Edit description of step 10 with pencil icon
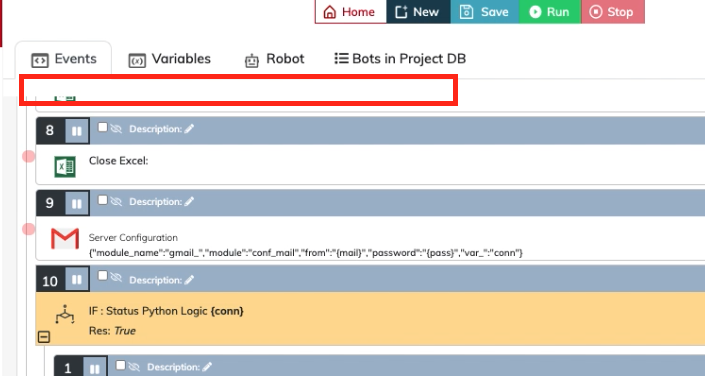Image resolution: width=705 pixels, height=376 pixels. pos(189,280)
